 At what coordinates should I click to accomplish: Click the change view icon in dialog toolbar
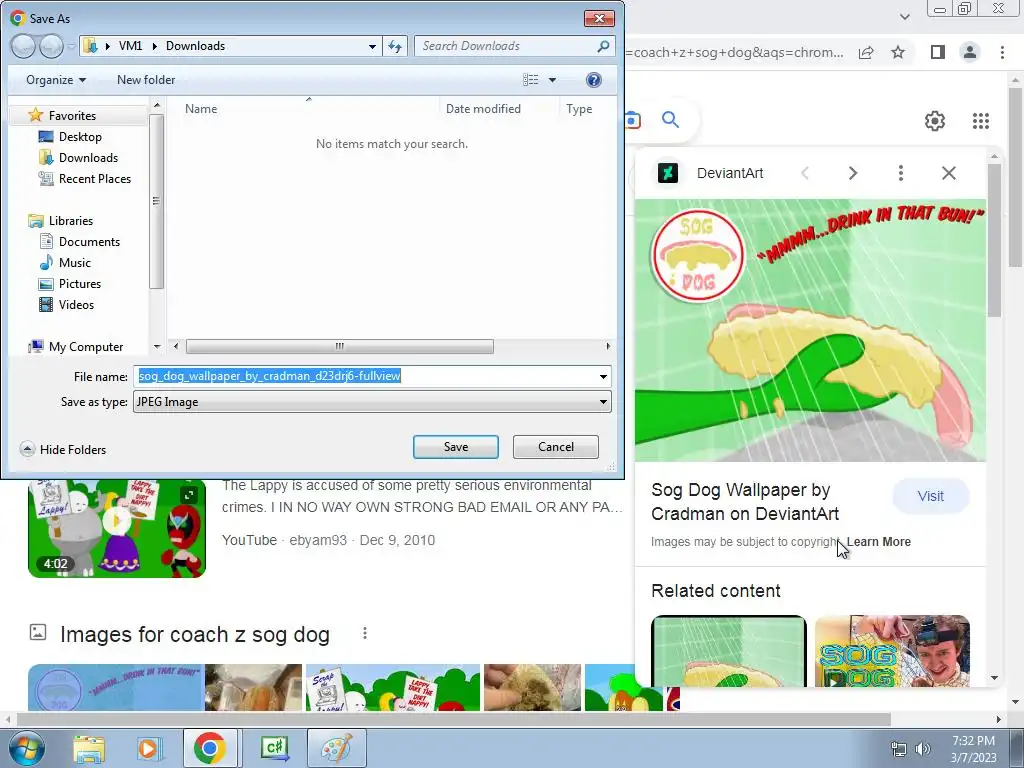531,80
